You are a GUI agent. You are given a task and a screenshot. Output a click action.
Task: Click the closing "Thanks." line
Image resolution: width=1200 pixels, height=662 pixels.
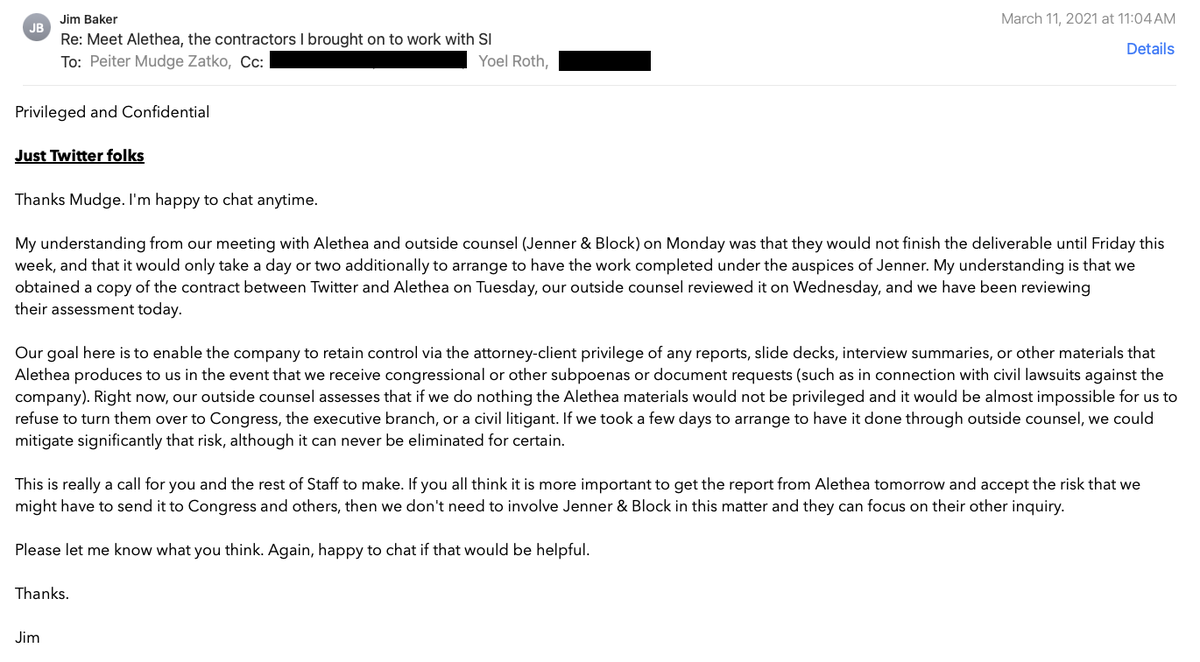point(42,594)
